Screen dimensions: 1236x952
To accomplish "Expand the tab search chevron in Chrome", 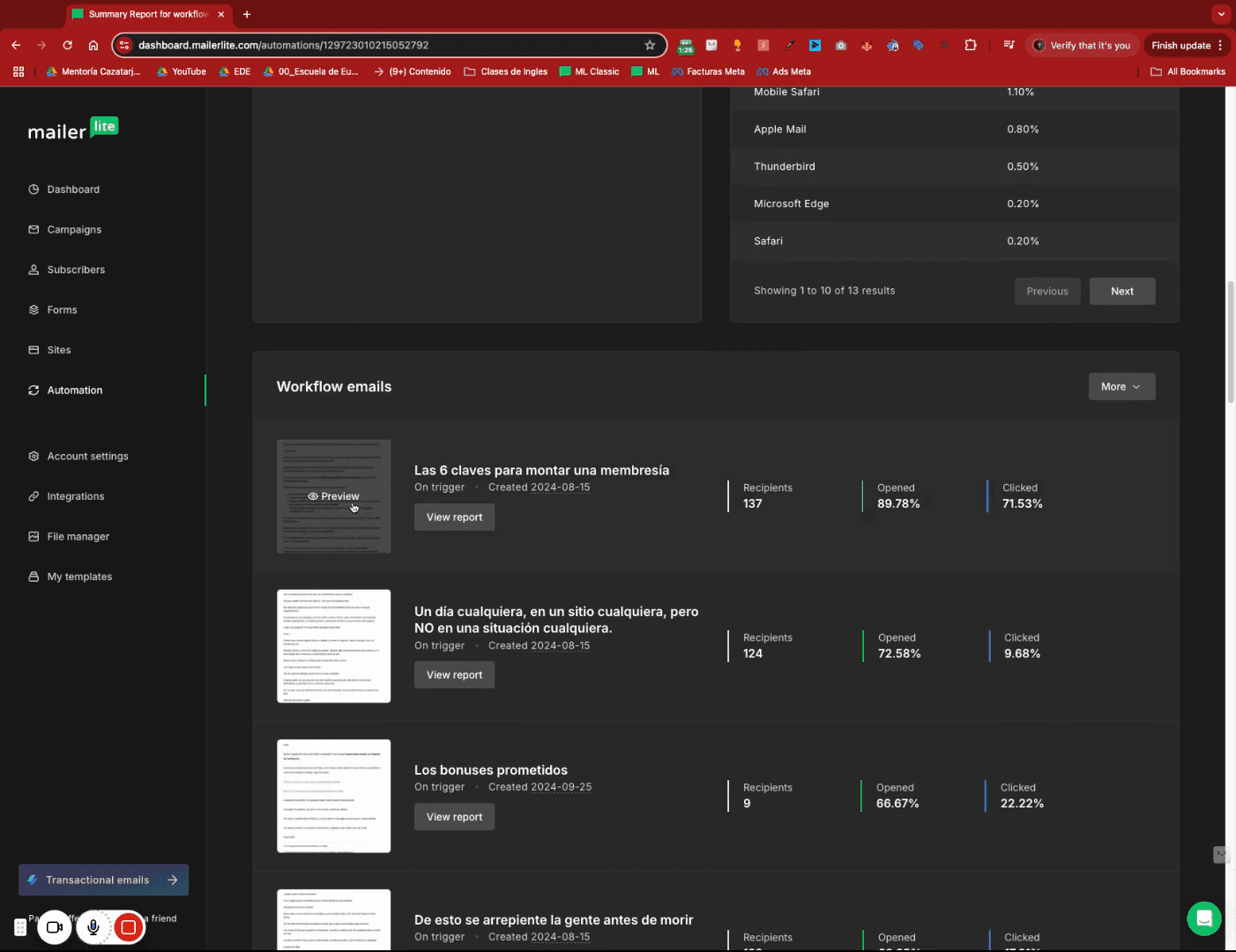I will click(1221, 14).
